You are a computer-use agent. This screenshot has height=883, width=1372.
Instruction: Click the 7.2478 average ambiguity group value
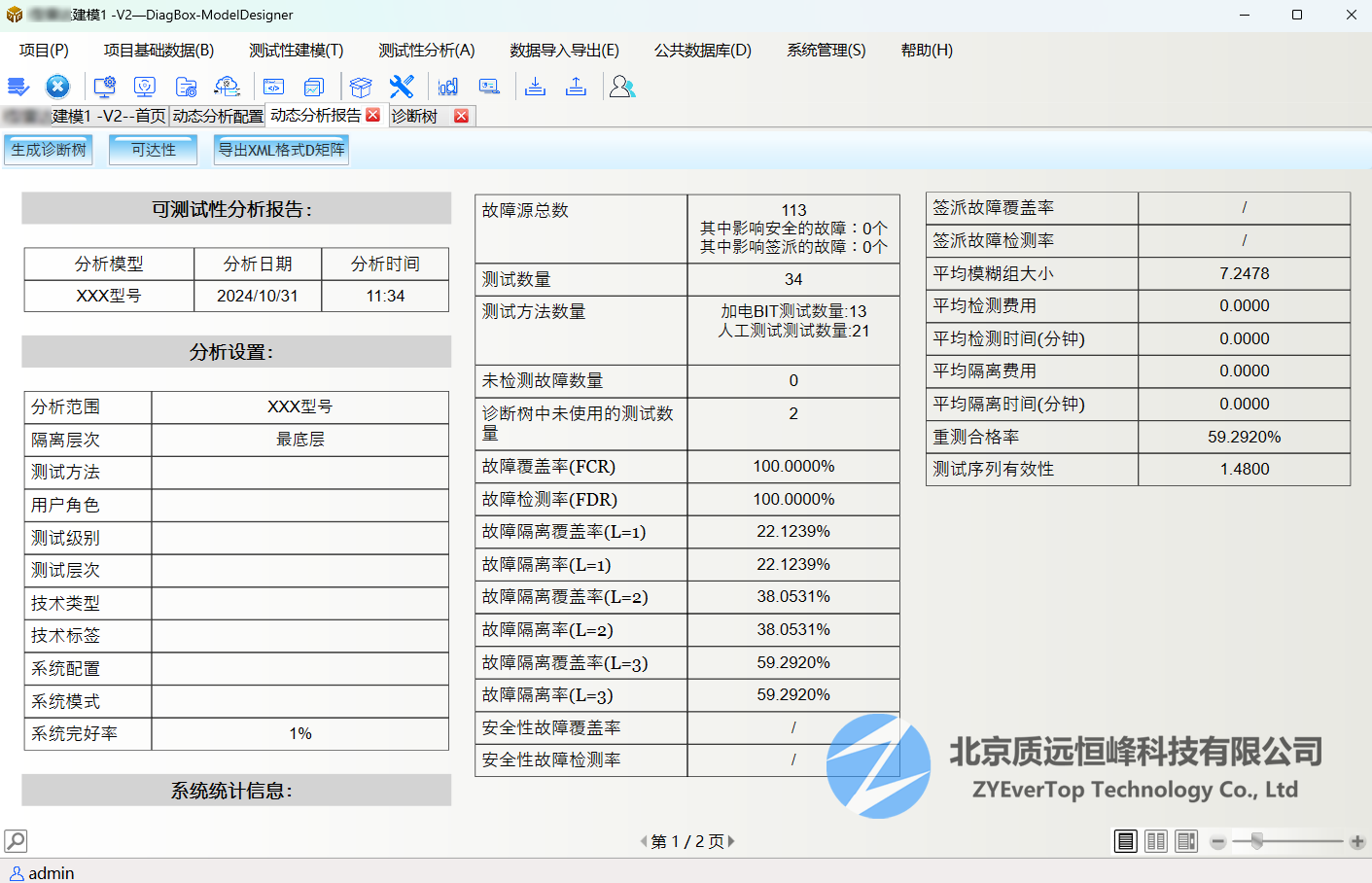[1245, 273]
